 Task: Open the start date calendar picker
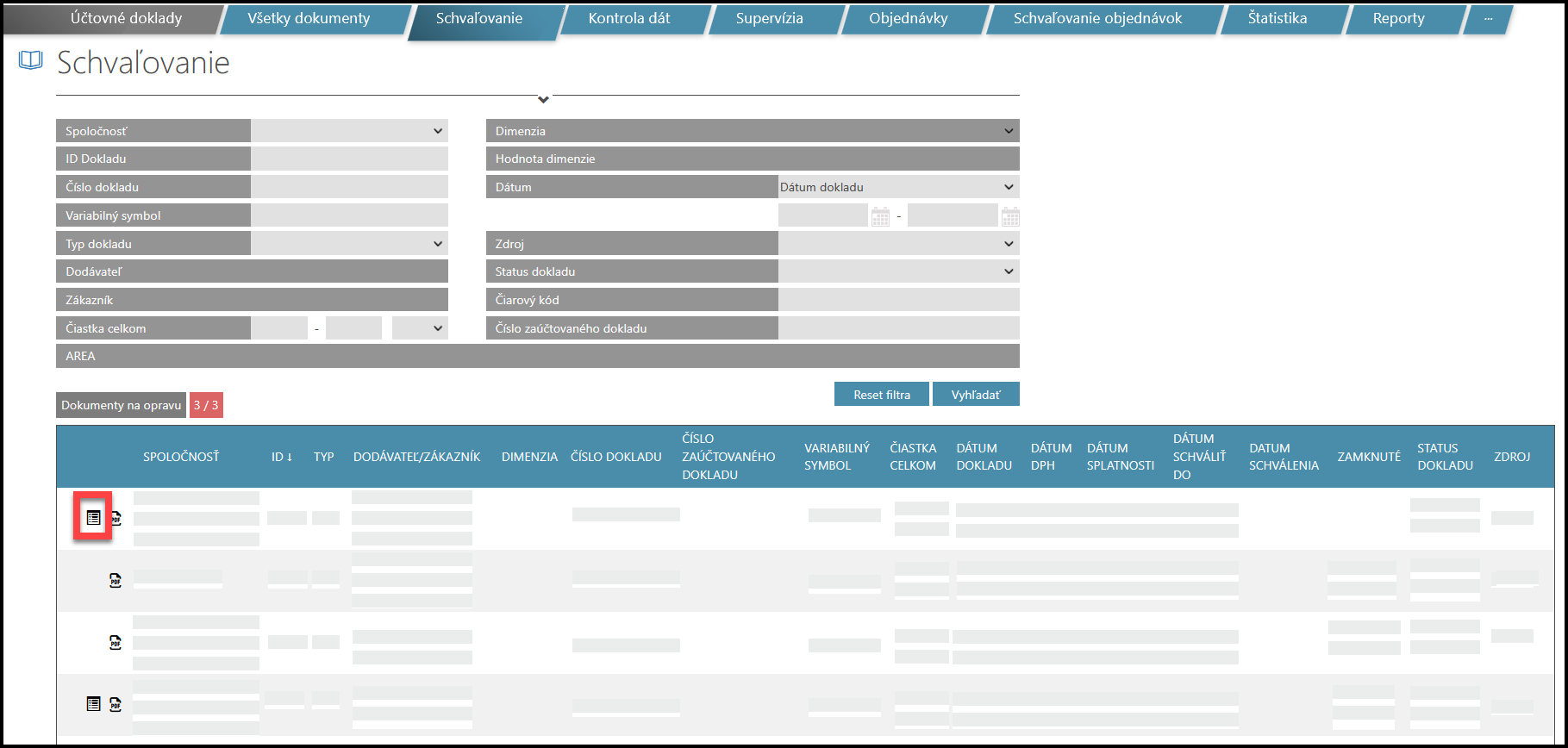pos(880,216)
